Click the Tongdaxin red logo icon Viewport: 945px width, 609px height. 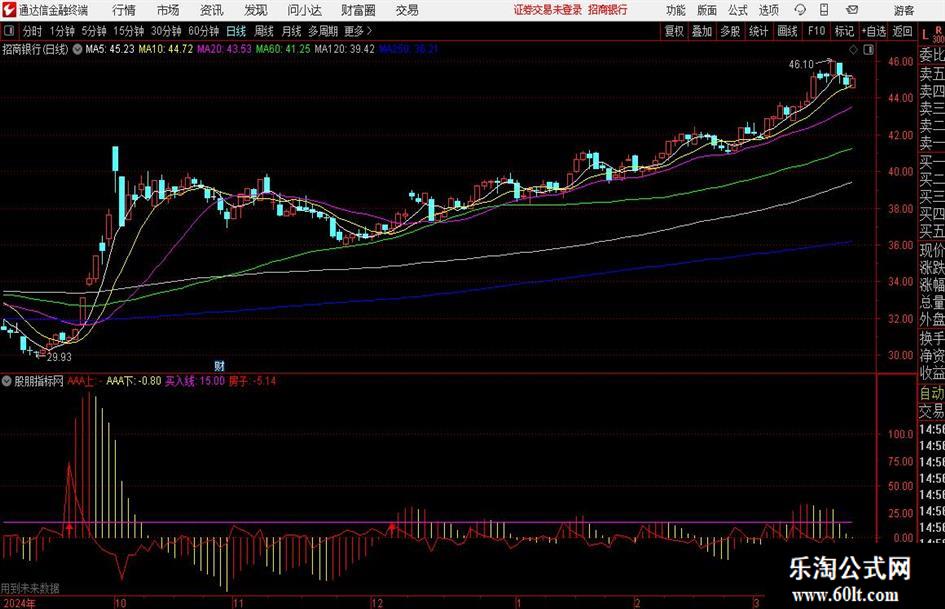click(9, 10)
